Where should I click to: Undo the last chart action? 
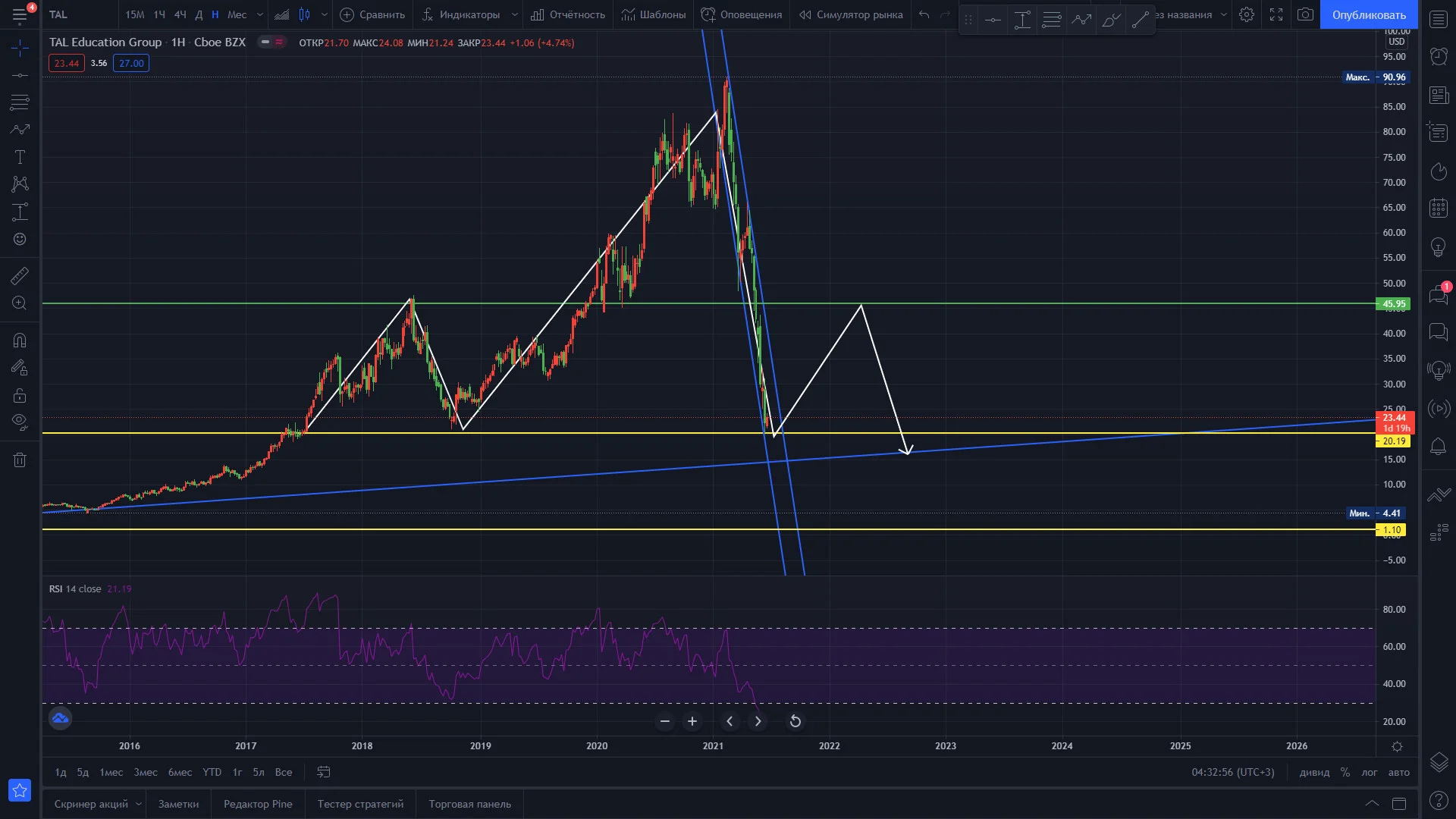click(924, 14)
